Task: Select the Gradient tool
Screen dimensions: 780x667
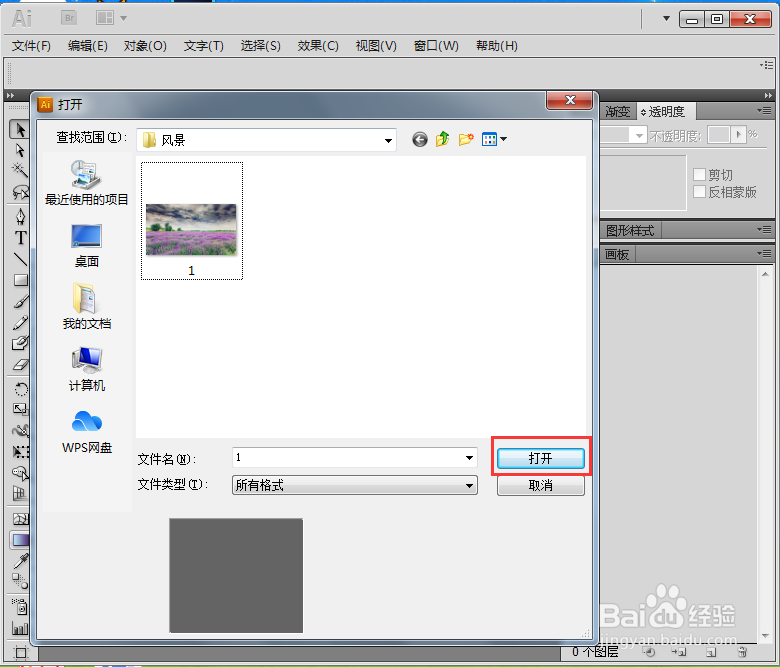Action: coord(20,540)
